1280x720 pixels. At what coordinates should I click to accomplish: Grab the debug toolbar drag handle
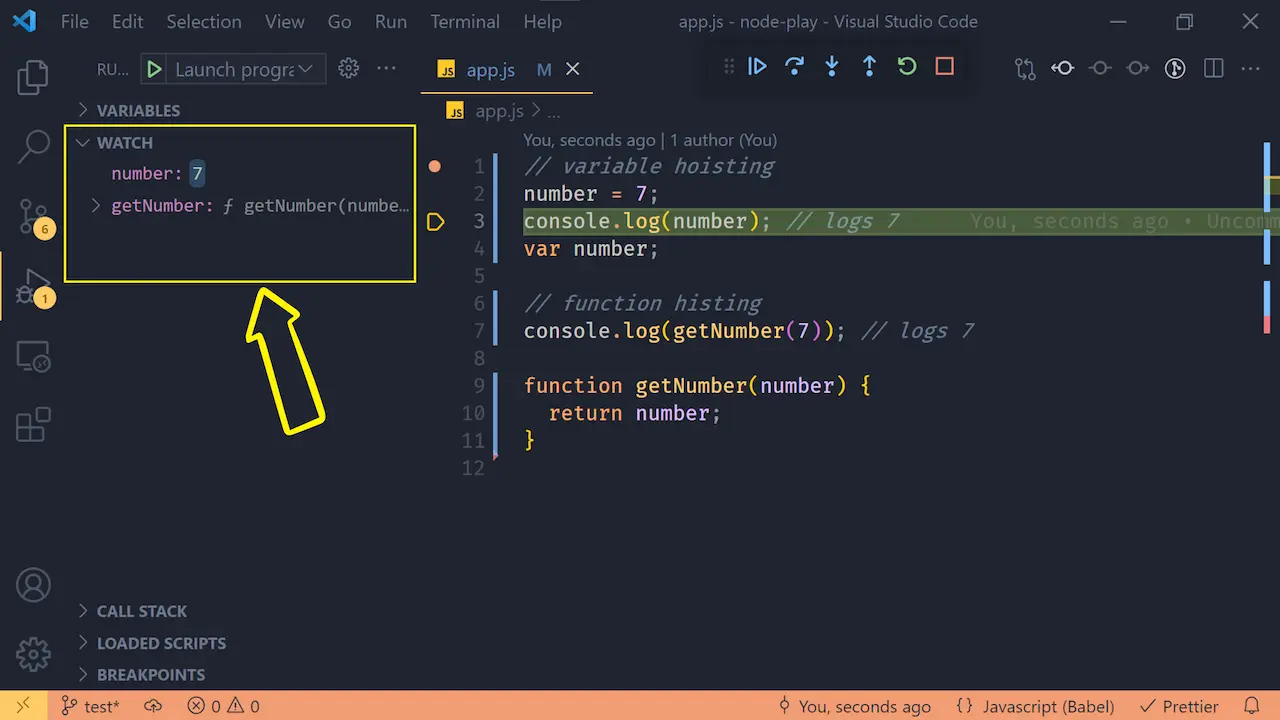(x=729, y=66)
